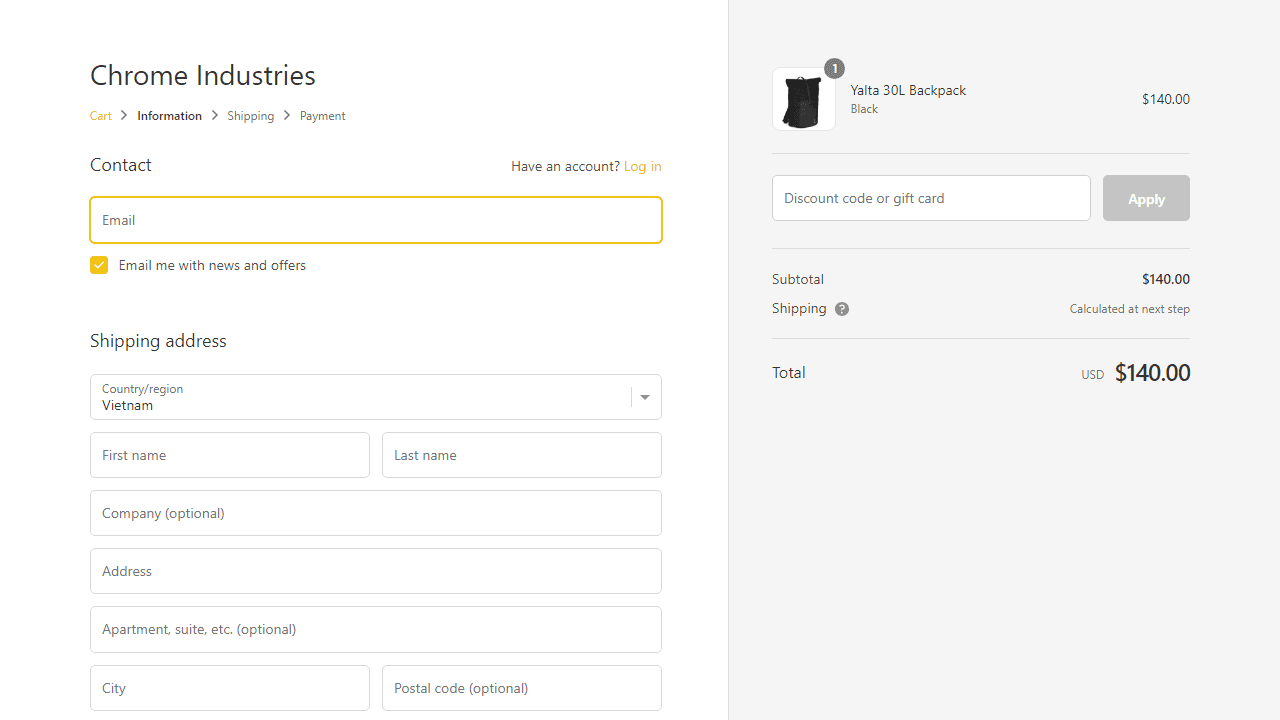Focus the Address field

click(376, 571)
